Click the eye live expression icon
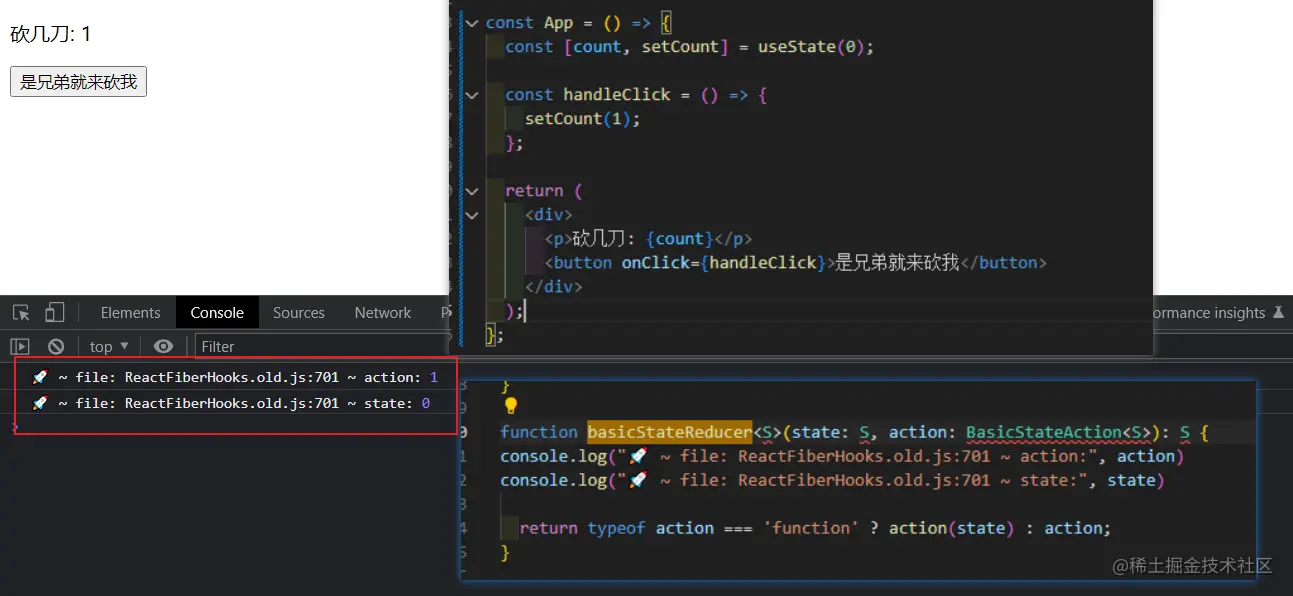 point(163,346)
